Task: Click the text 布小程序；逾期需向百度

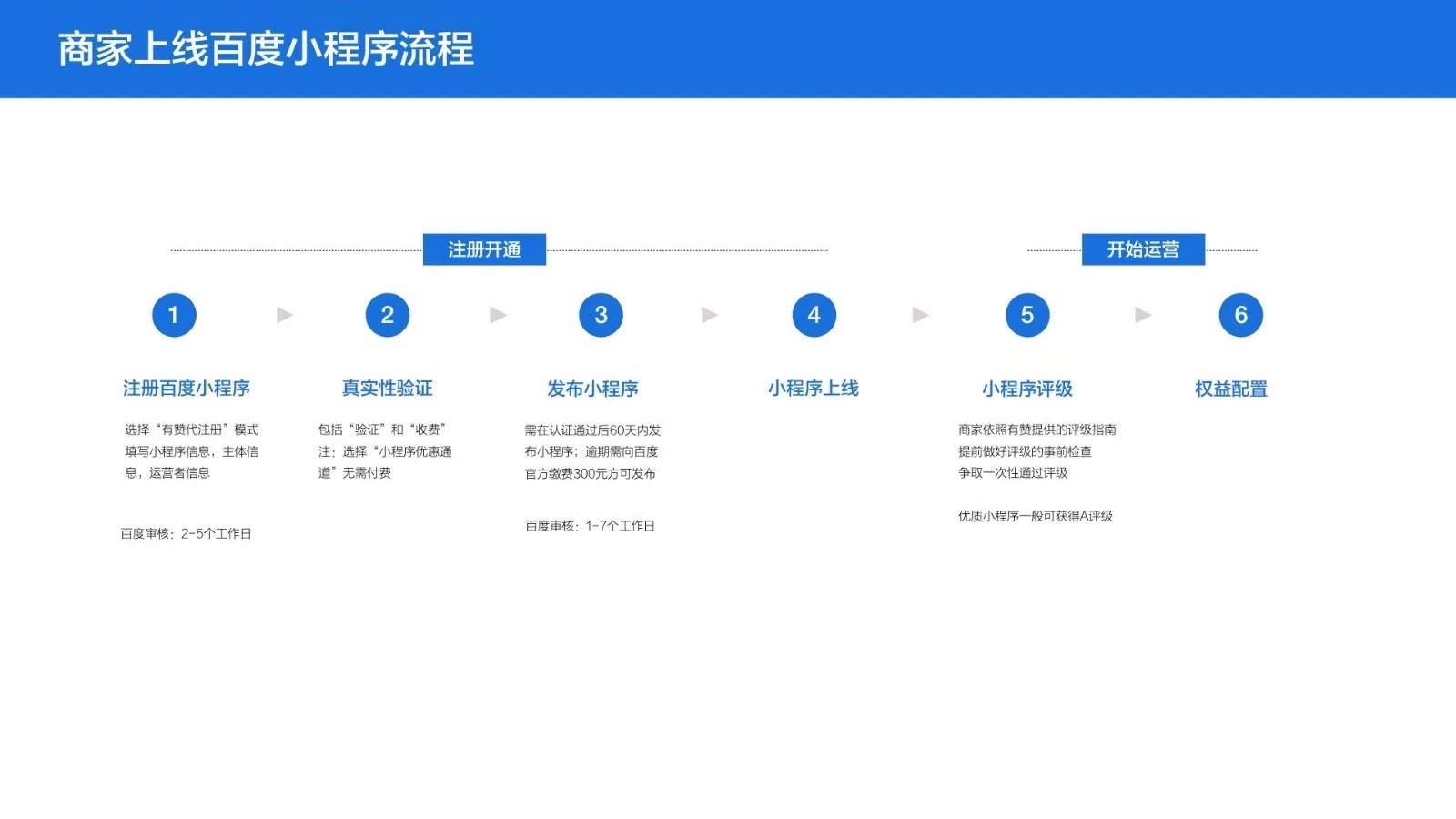Action: coord(591,451)
